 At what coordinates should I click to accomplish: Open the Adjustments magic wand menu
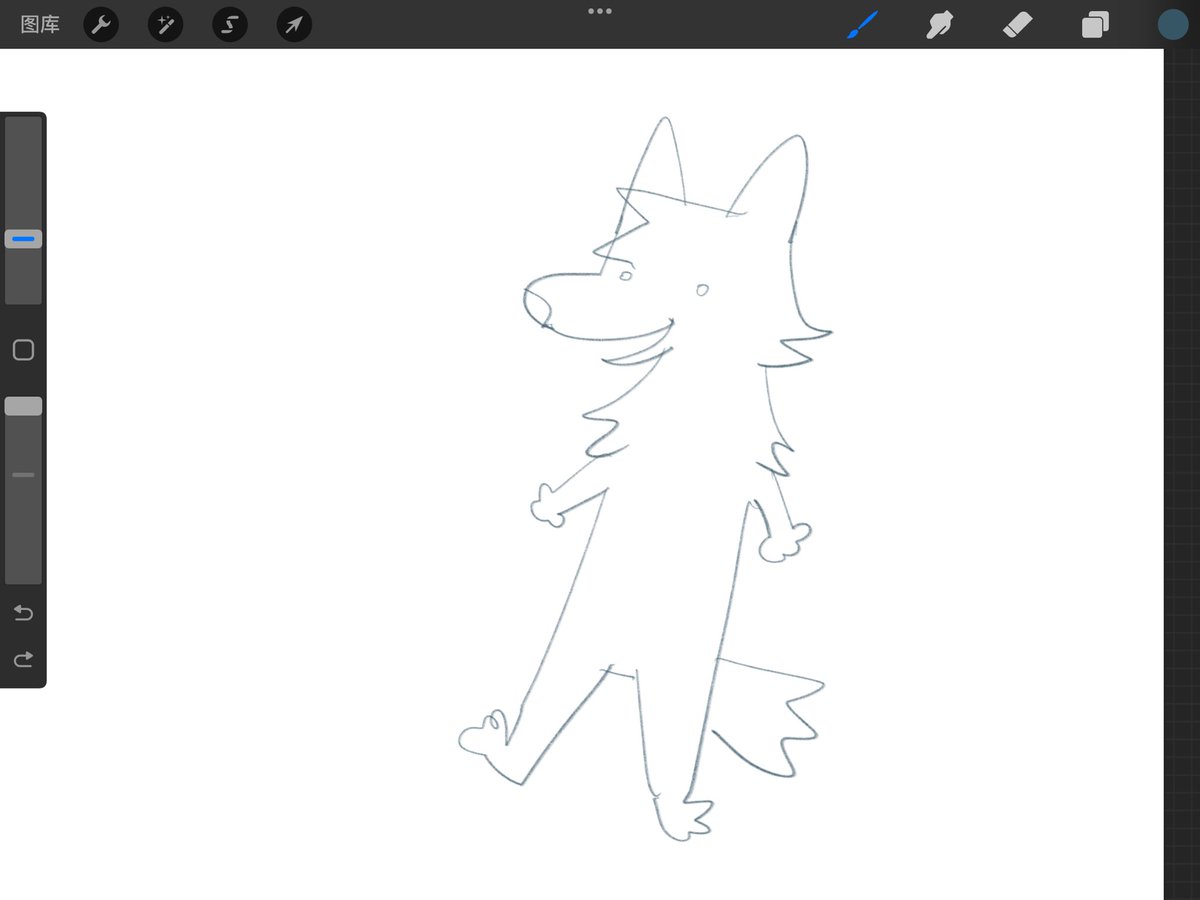pos(165,25)
